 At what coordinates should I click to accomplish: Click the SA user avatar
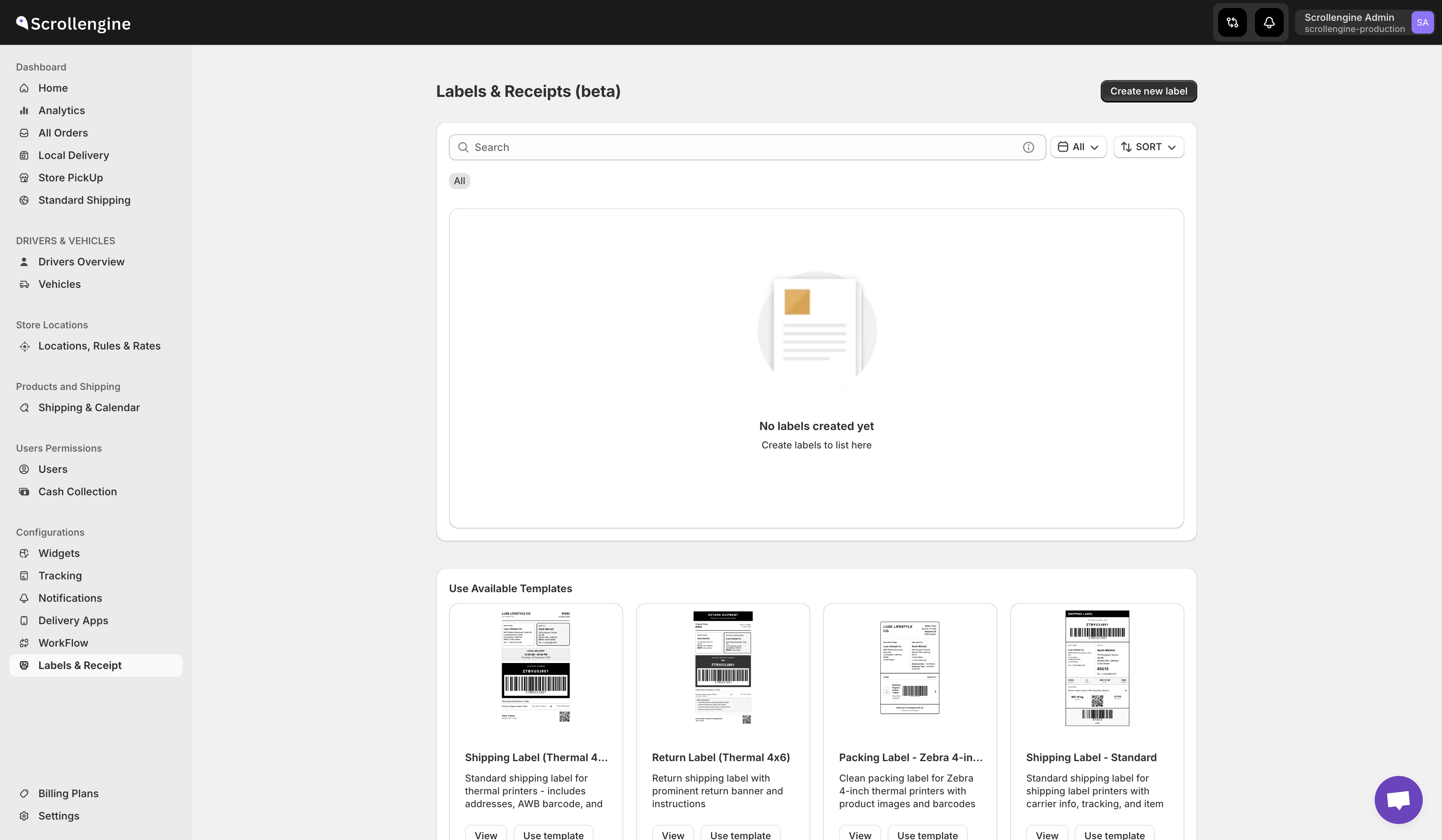click(x=1422, y=23)
